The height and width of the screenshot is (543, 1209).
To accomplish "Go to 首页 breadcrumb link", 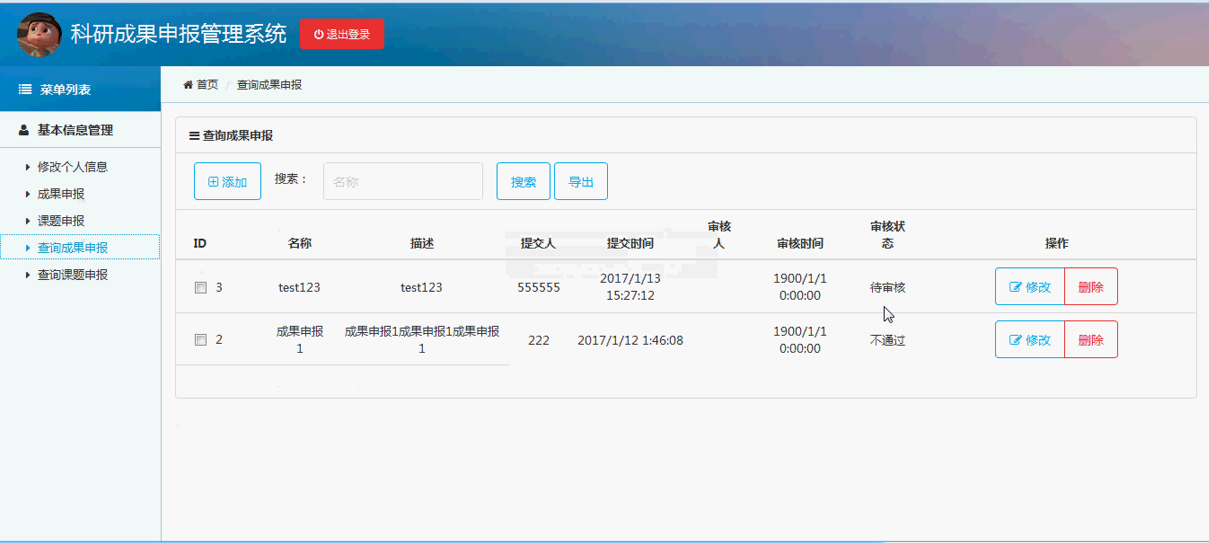I will coord(207,85).
